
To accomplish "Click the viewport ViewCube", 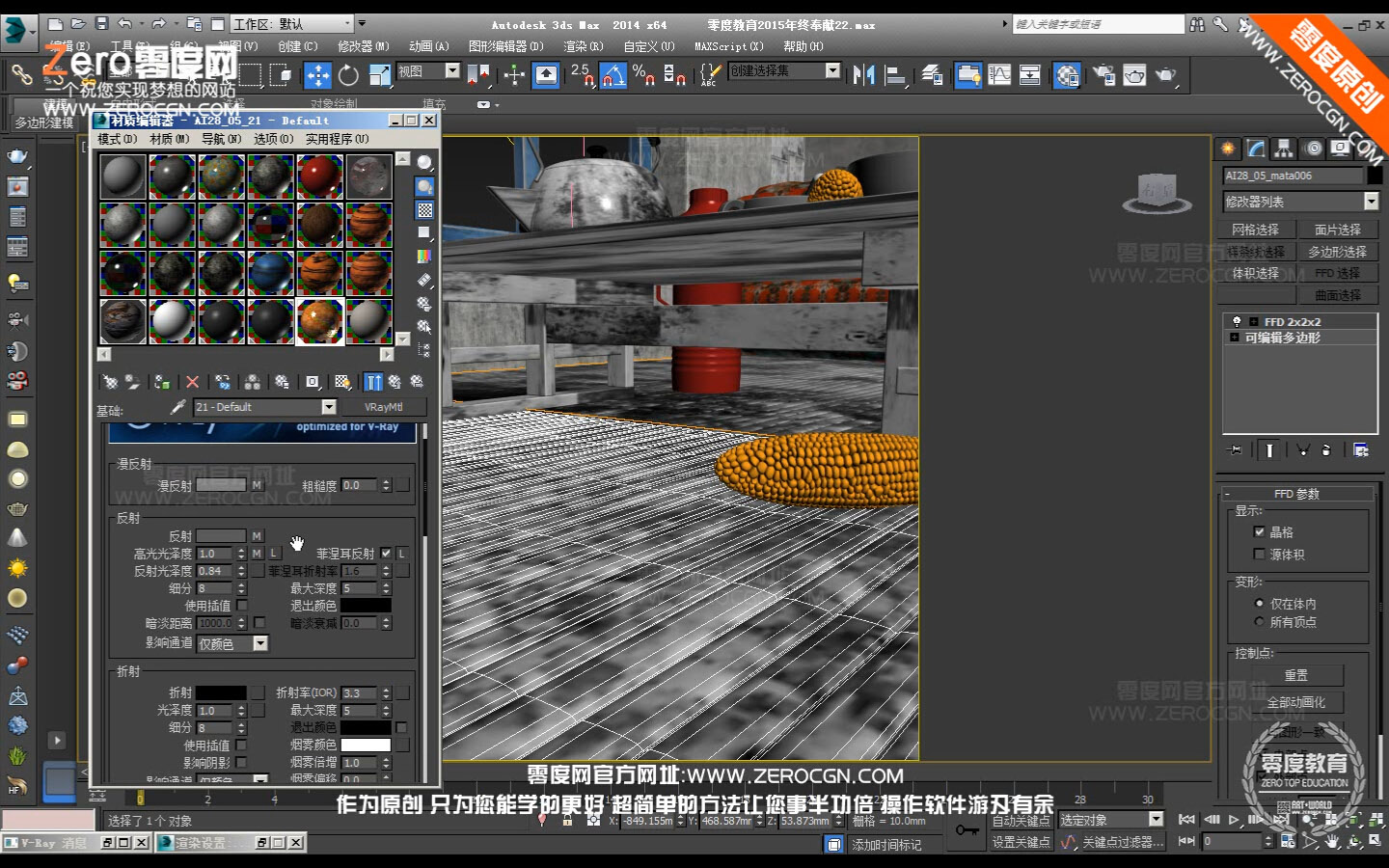I will click(x=1156, y=193).
